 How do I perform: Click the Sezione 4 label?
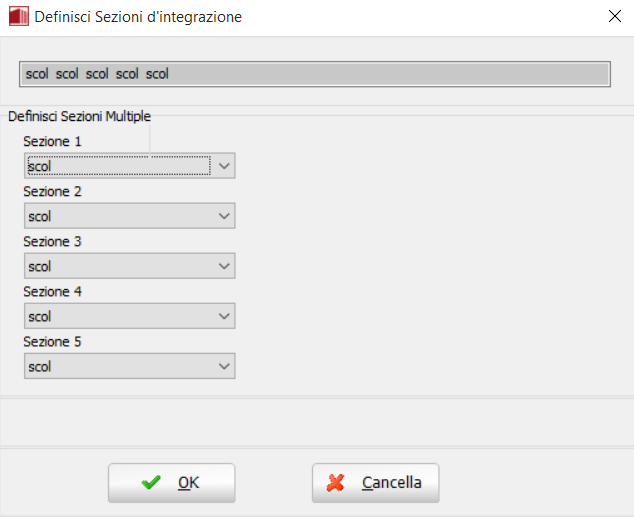(x=52, y=291)
